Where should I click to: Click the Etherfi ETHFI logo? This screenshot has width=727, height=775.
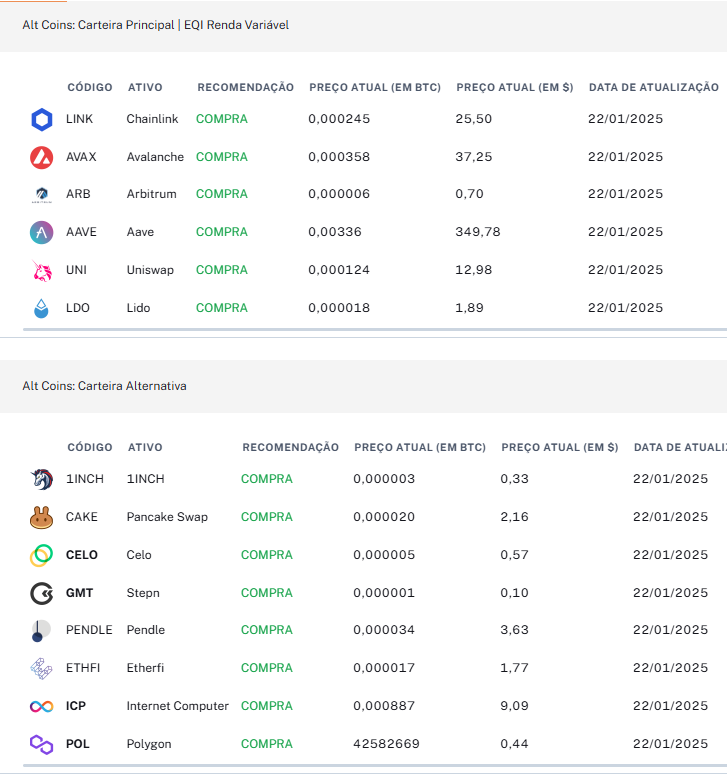(42, 668)
